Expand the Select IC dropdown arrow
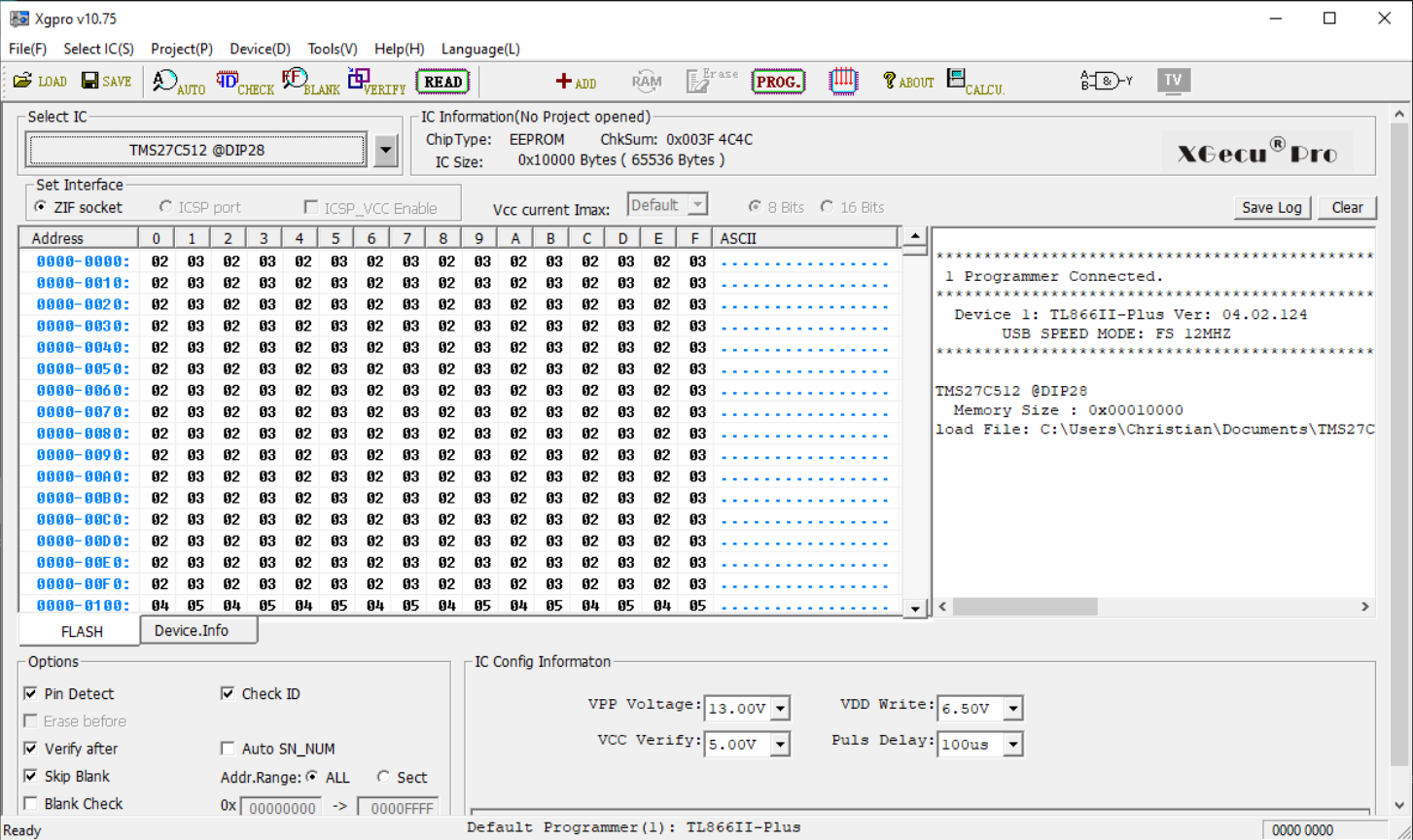Viewport: 1413px width, 840px height. click(x=385, y=151)
